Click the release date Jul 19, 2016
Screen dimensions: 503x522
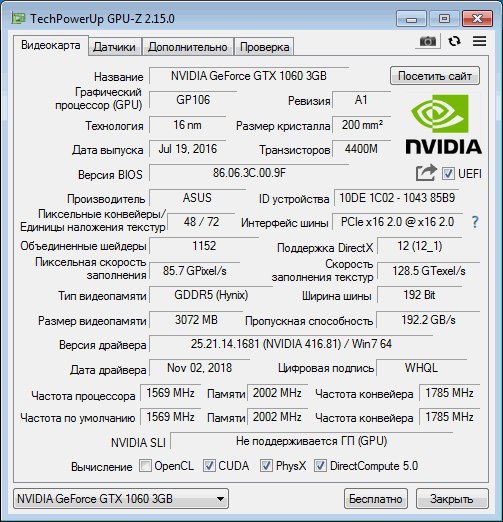(187, 149)
